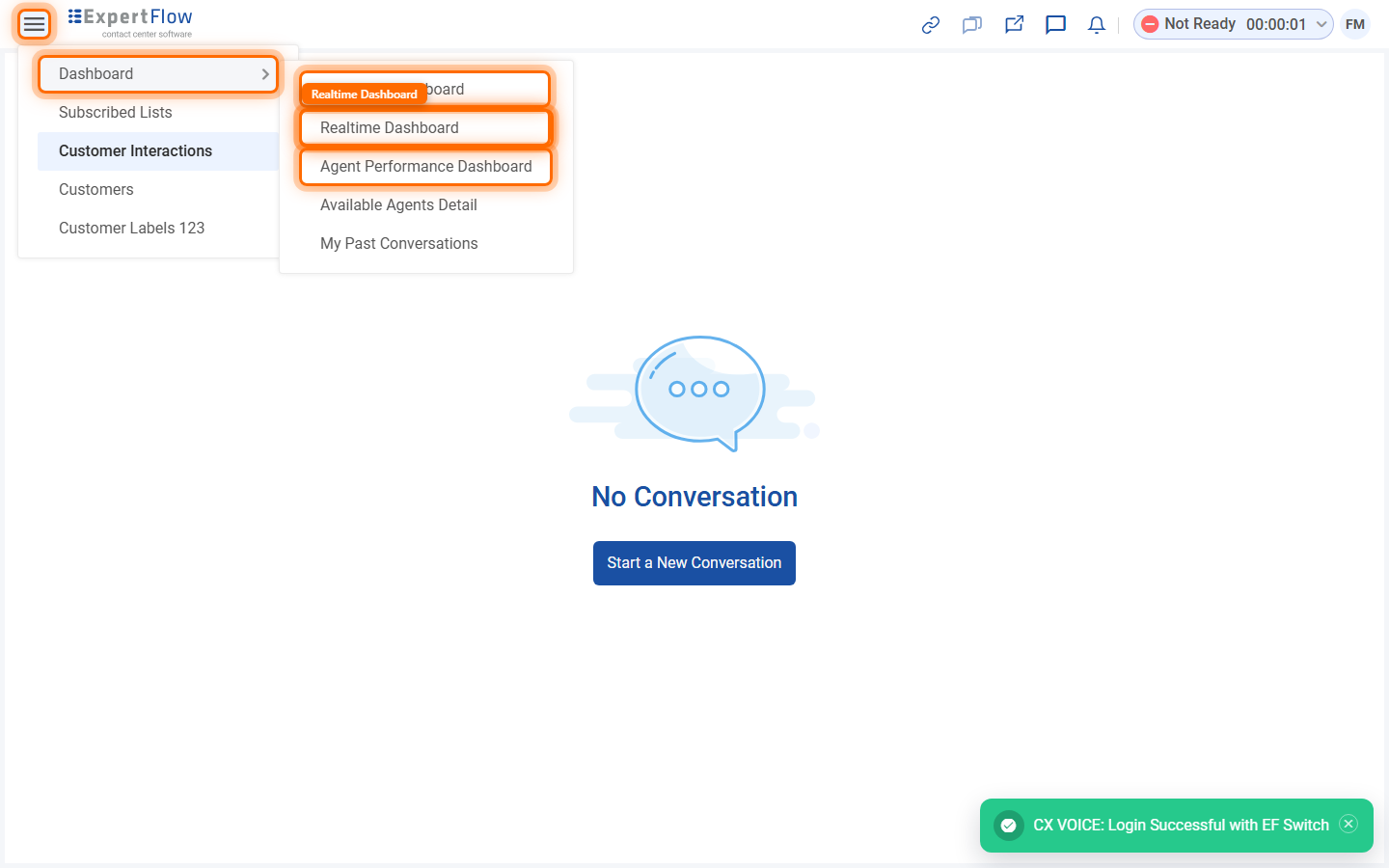Click the ExpertFlow logo
Screen dimensions: 1389x868
tap(130, 23)
